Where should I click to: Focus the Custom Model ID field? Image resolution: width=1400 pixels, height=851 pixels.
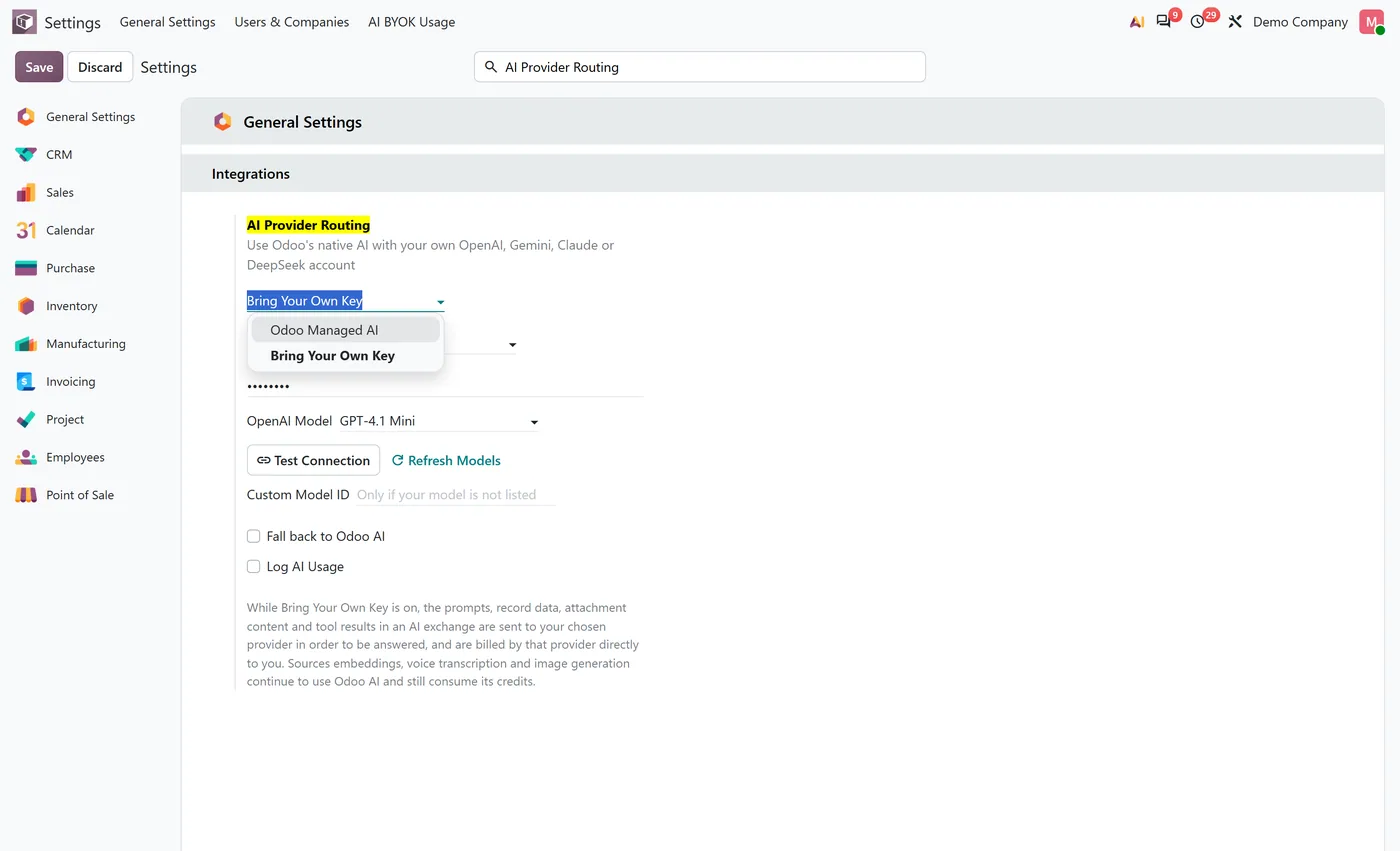[456, 495]
